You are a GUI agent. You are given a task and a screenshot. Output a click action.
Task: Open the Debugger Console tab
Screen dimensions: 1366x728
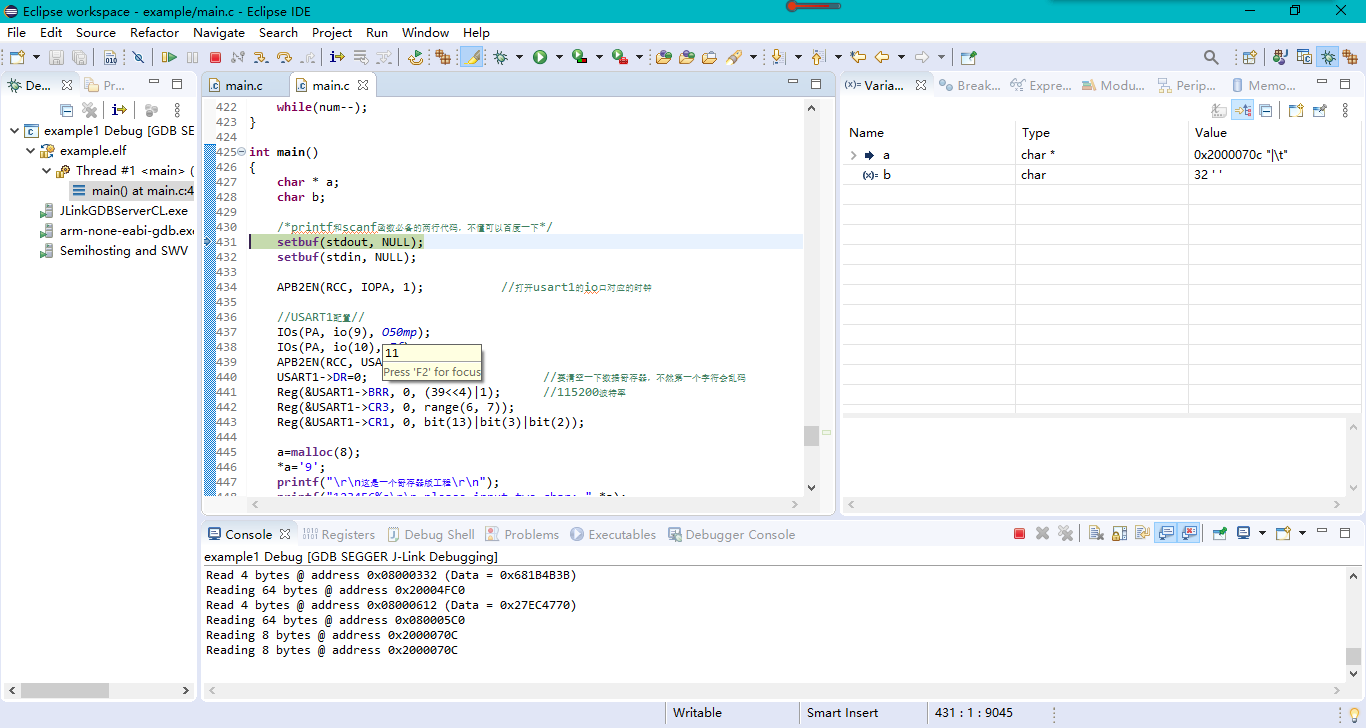coord(731,534)
